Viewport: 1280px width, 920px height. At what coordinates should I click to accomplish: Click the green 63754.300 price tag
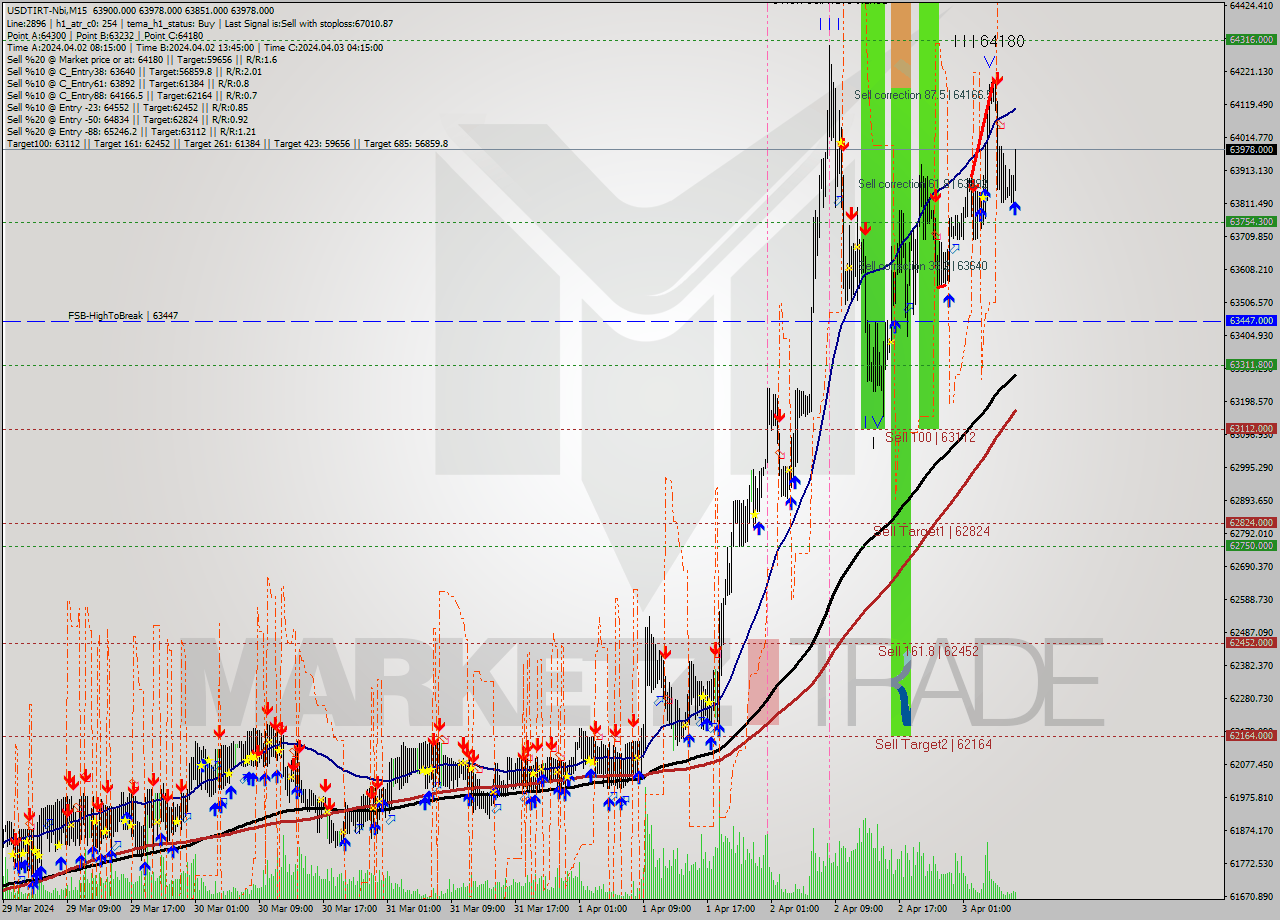[x=1250, y=221]
